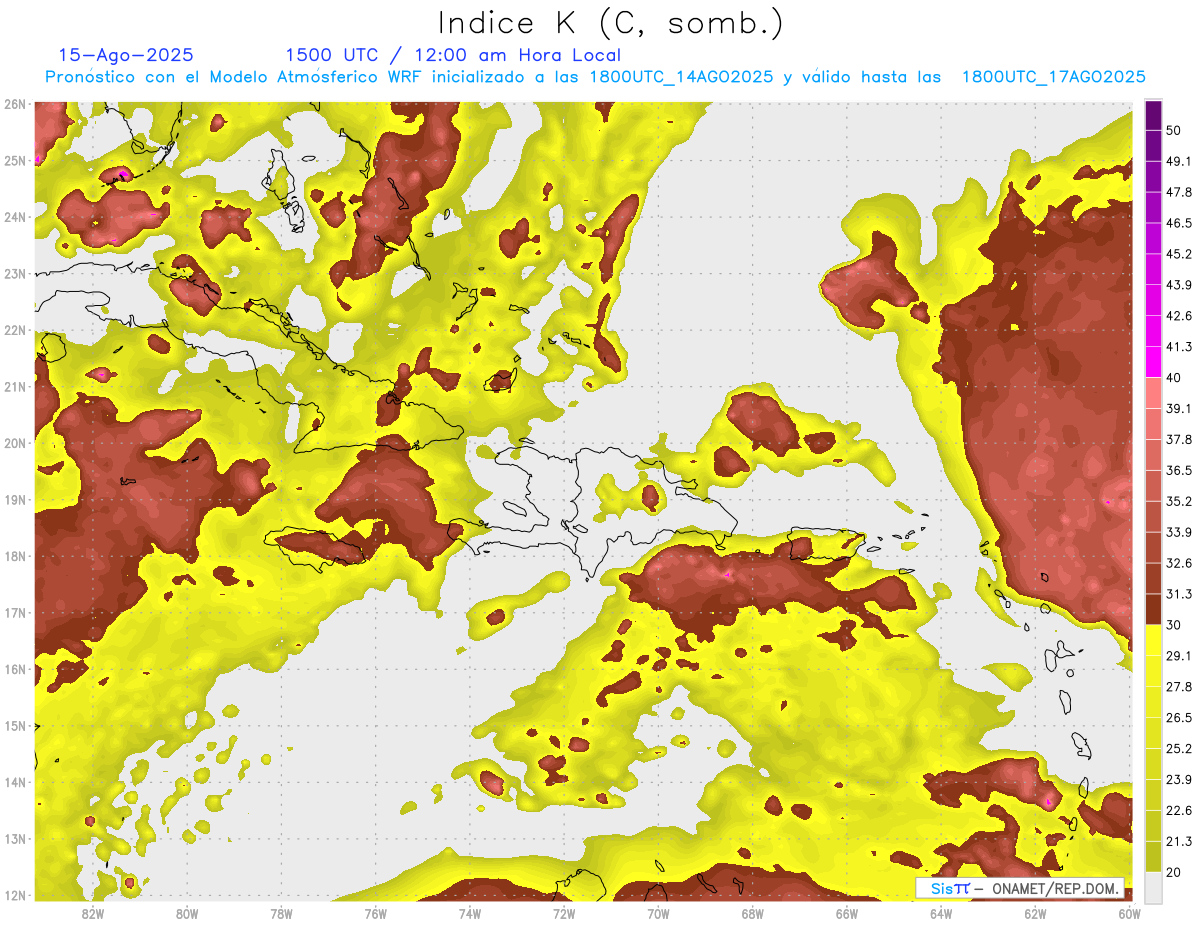Click the 64W longitude label
The width and height of the screenshot is (1200, 927).
pos(941,913)
